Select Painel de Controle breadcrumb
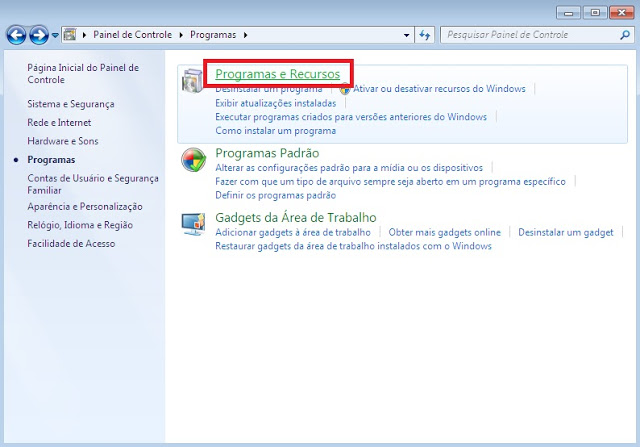 (x=132, y=35)
